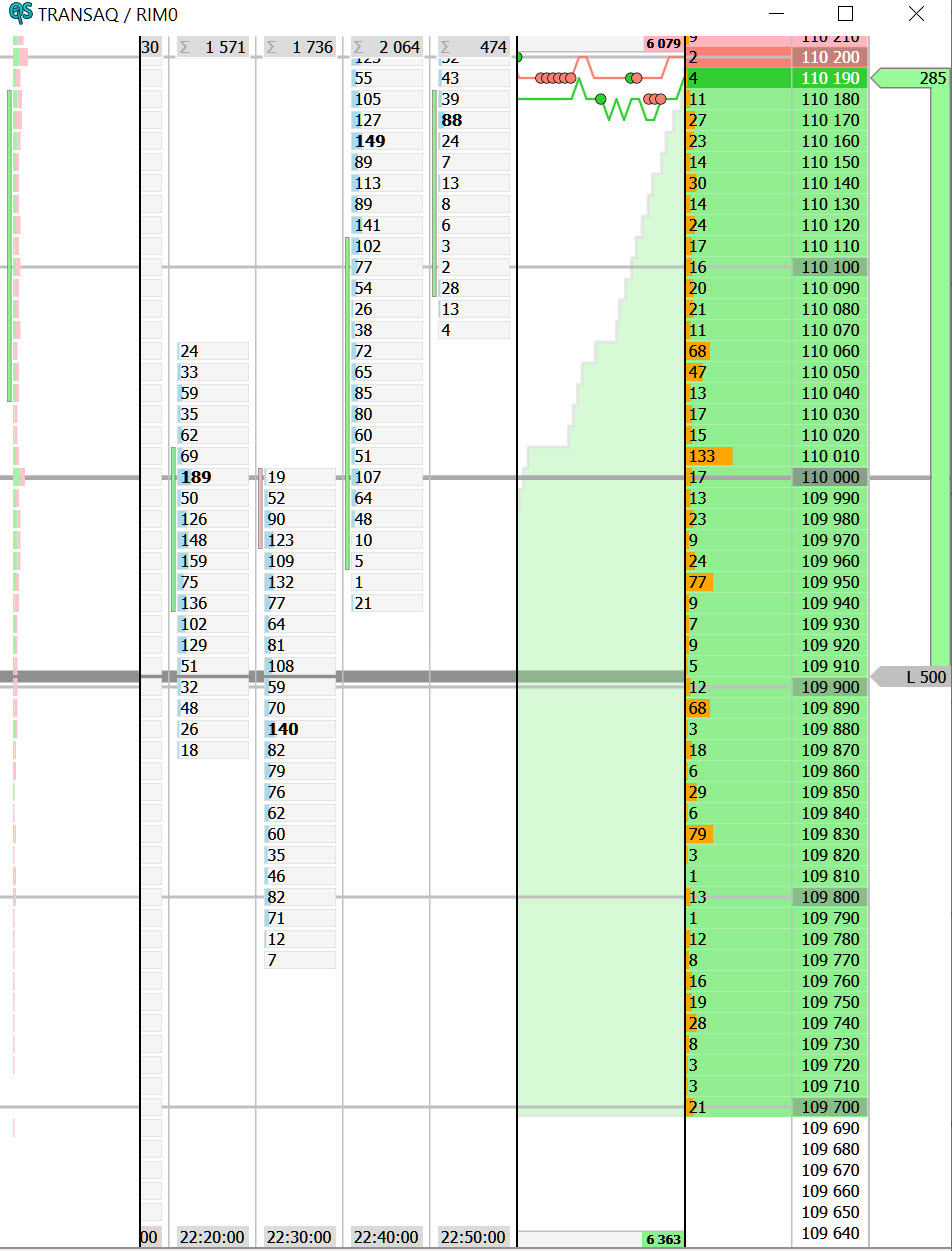This screenshot has width=952, height=1251.
Task: Maximize the TRANSAQ / RIM0 window
Action: coord(845,14)
